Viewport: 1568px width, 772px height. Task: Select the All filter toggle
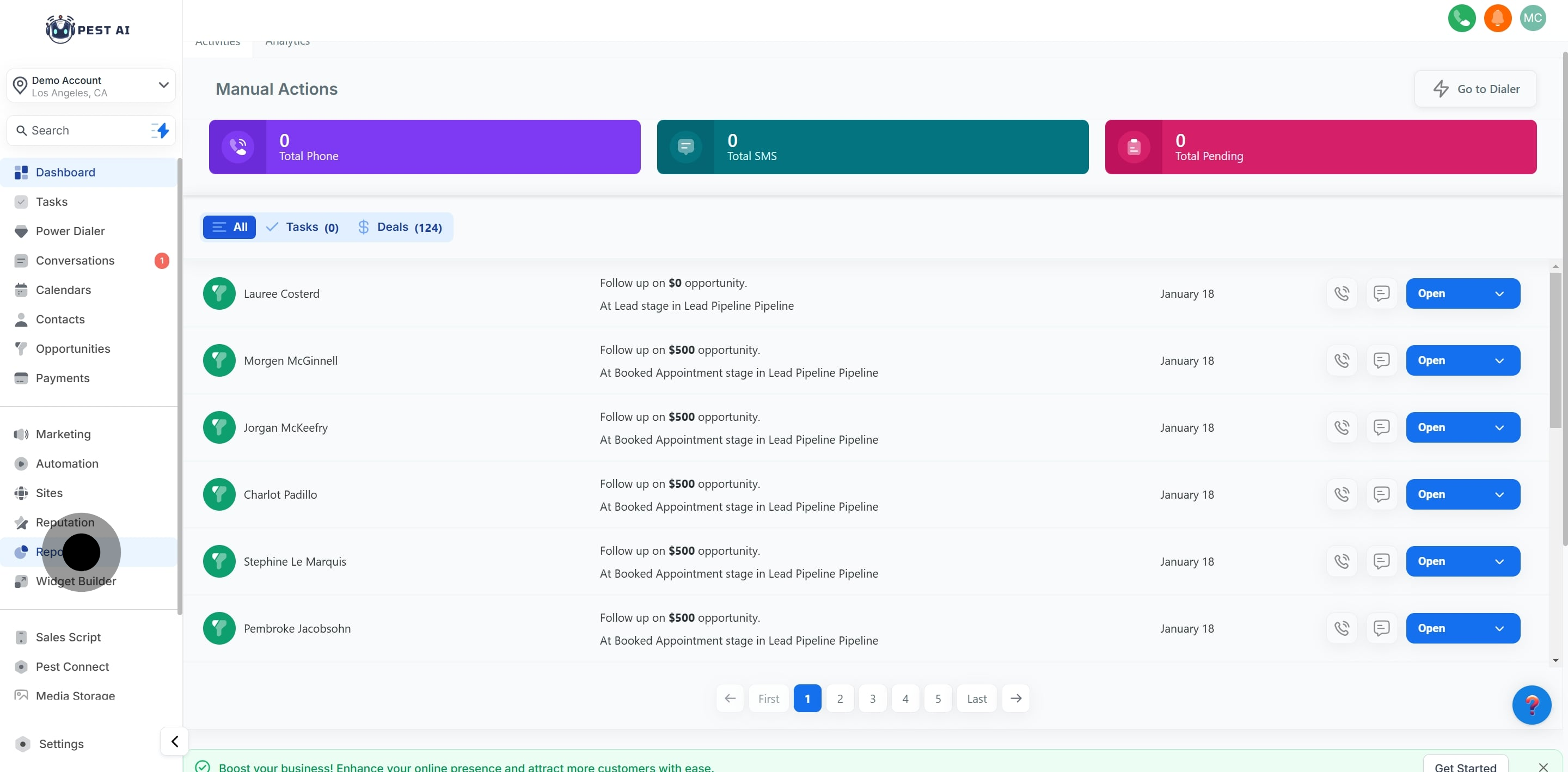229,227
